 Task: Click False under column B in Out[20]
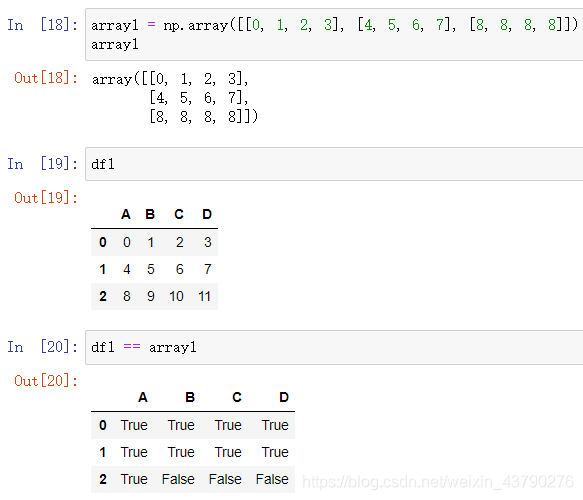coord(178,479)
